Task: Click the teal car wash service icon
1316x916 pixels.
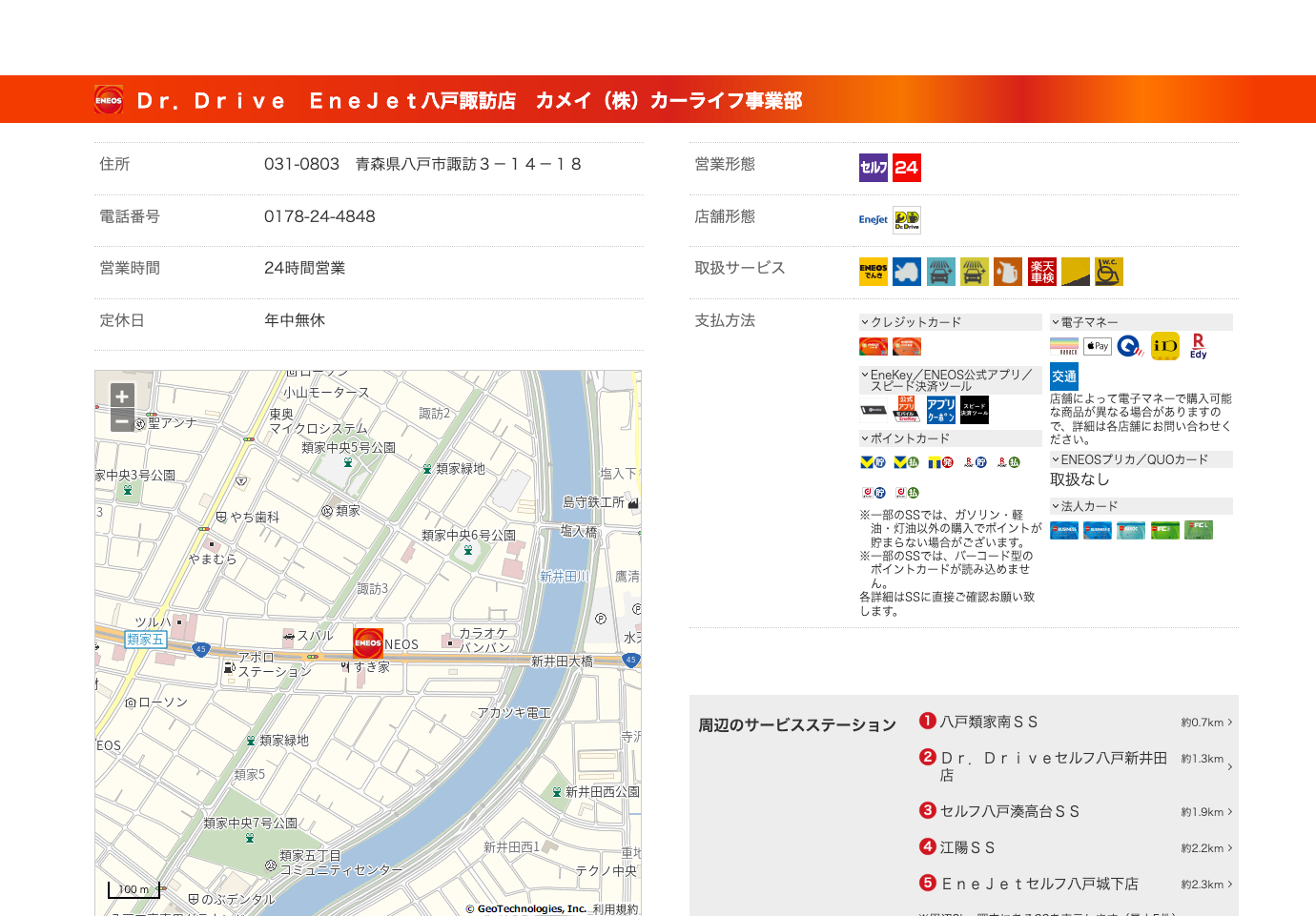Action: 941,272
